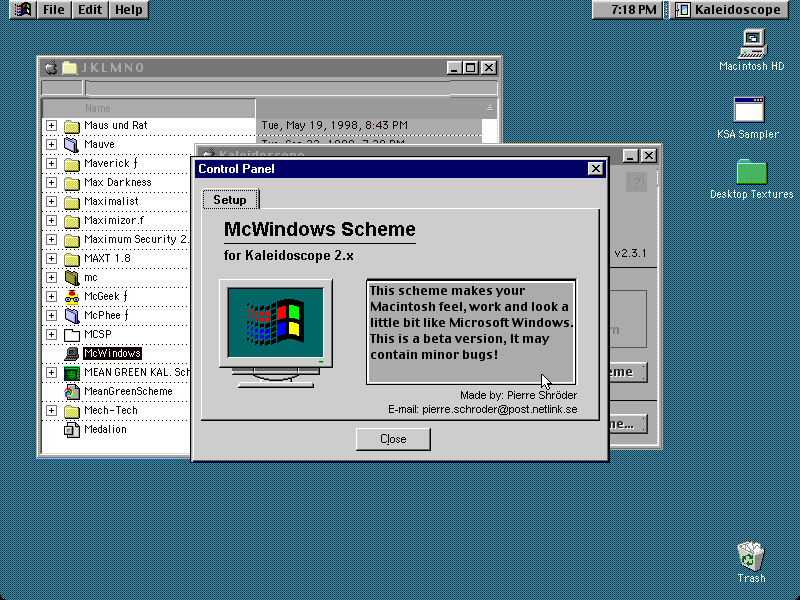Image resolution: width=800 pixels, height=600 pixels.
Task: Select the McGeek ƒ character icon
Action: click(72, 296)
